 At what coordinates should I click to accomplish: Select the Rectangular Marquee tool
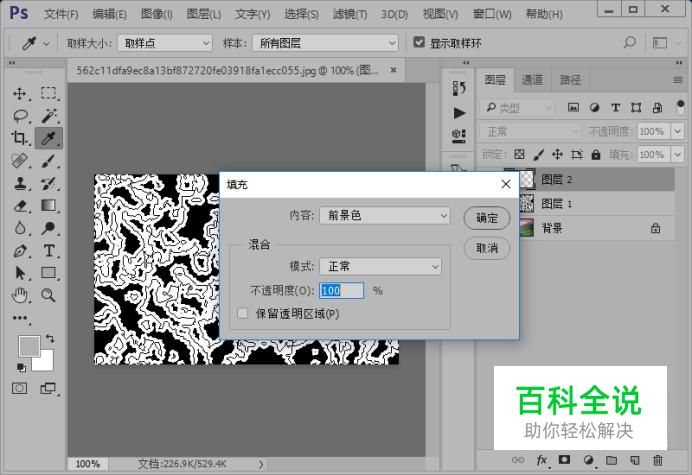(x=49, y=94)
